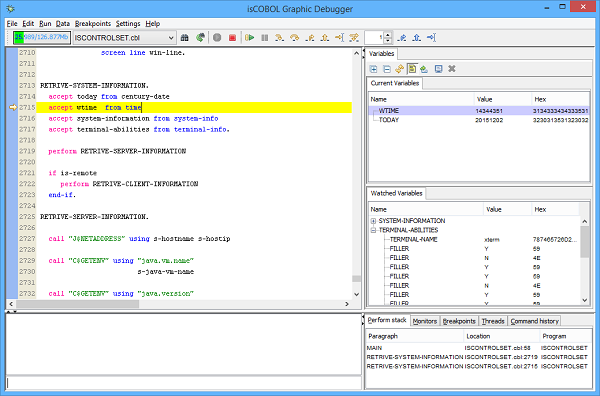
Task: Click the step count number field
Action: [x=374, y=37]
